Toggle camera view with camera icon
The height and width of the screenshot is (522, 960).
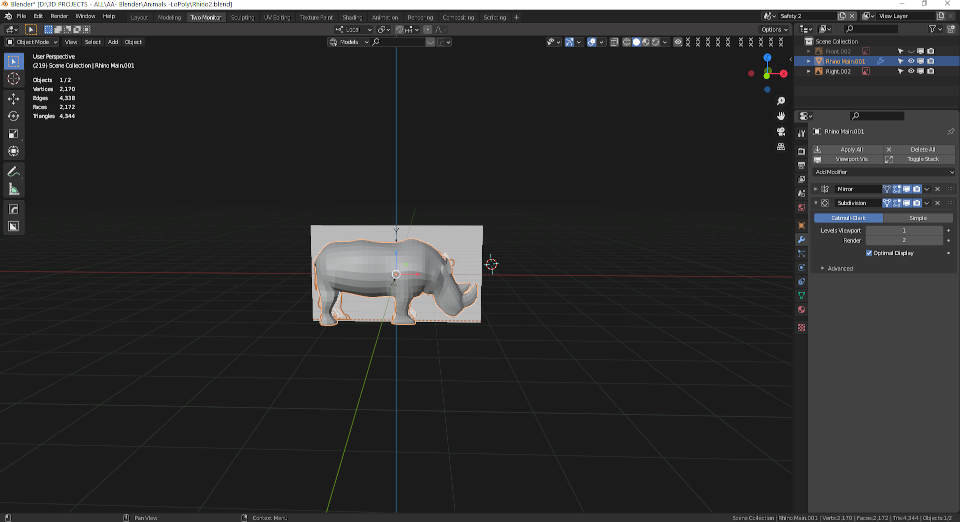pyautogui.click(x=781, y=132)
